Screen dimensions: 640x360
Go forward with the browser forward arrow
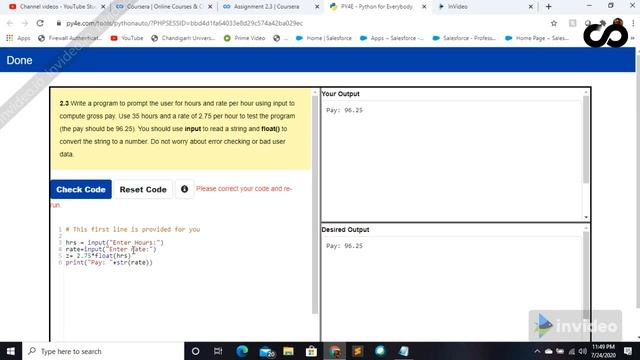[x=24, y=23]
